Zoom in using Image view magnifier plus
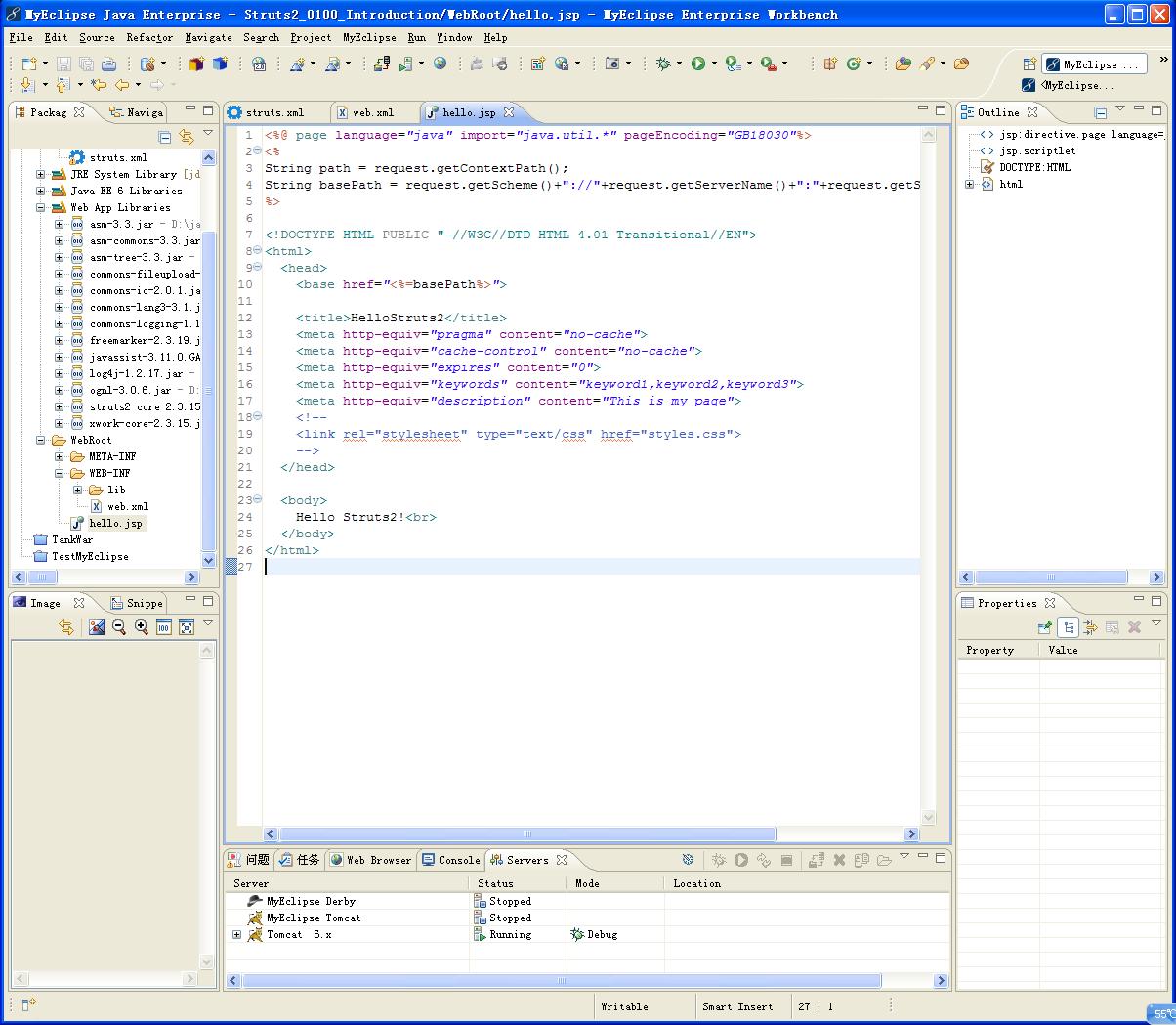 pyautogui.click(x=142, y=627)
